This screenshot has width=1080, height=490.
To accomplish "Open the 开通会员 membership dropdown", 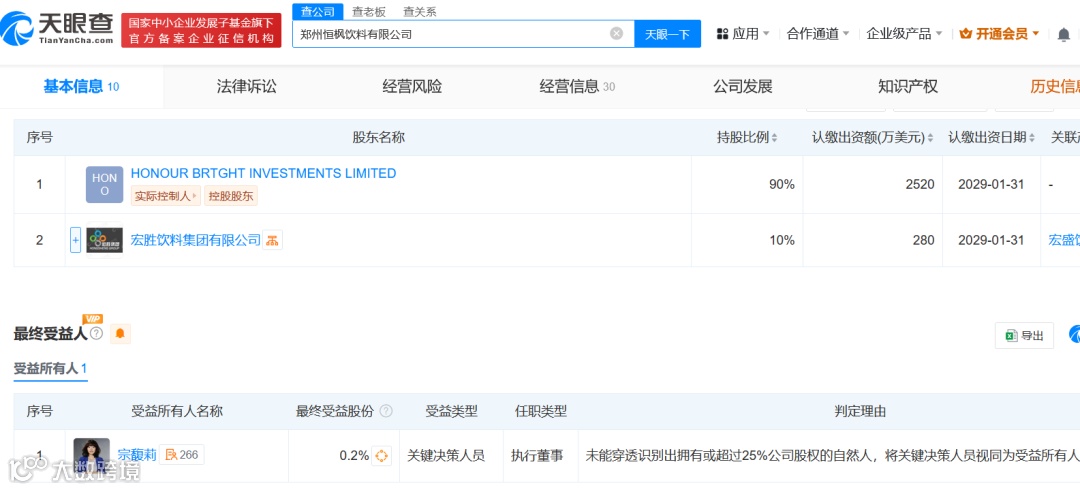I will click(x=999, y=34).
